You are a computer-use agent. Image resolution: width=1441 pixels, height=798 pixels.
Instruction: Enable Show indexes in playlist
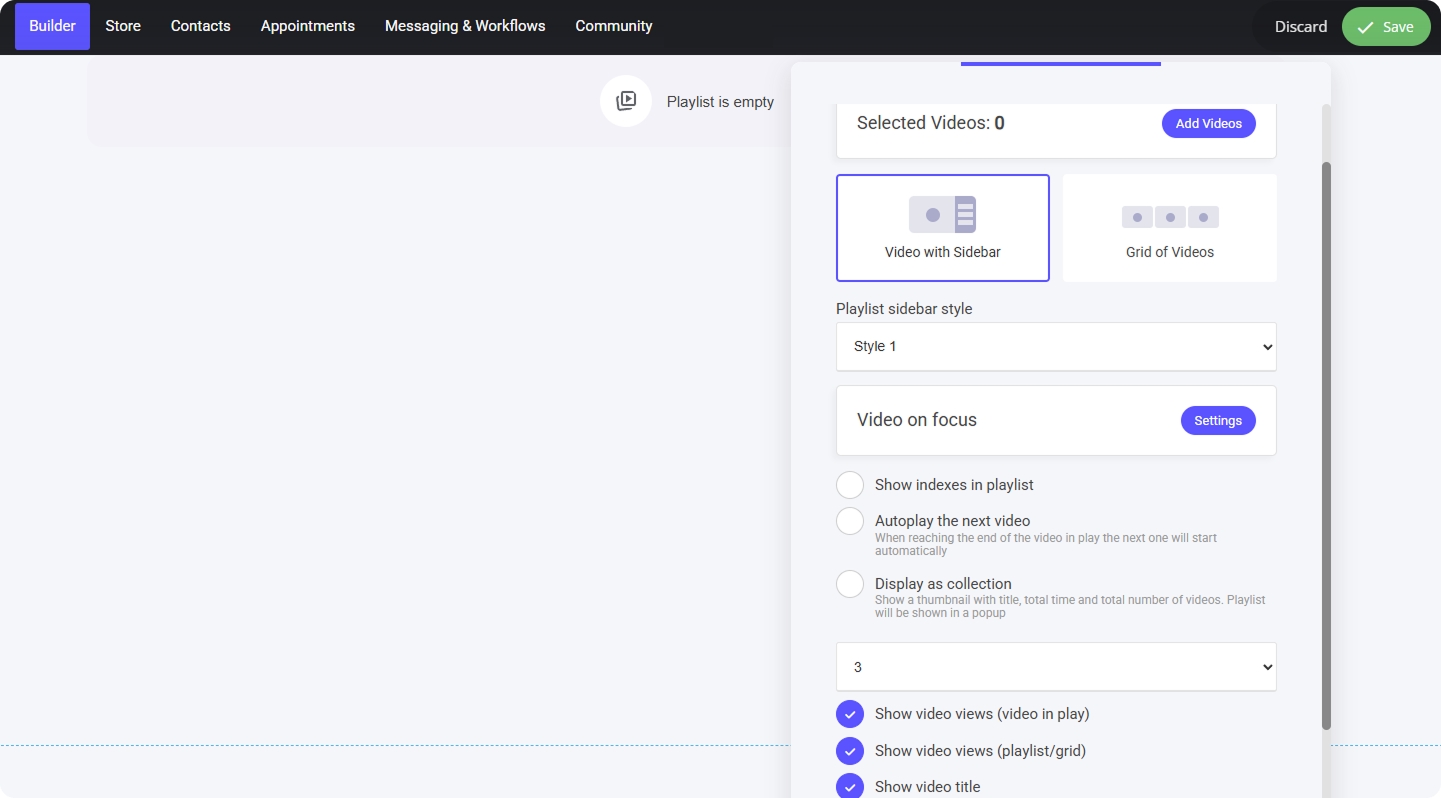coord(850,485)
